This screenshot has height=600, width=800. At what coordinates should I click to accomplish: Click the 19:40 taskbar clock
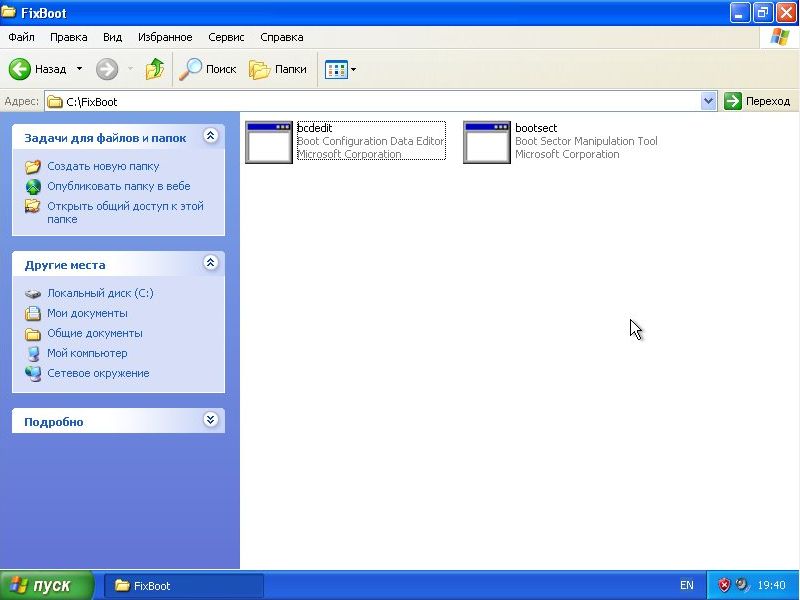point(771,585)
